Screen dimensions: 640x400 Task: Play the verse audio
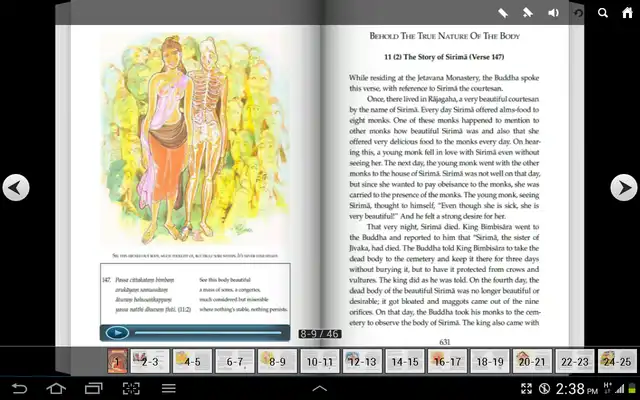(118, 333)
